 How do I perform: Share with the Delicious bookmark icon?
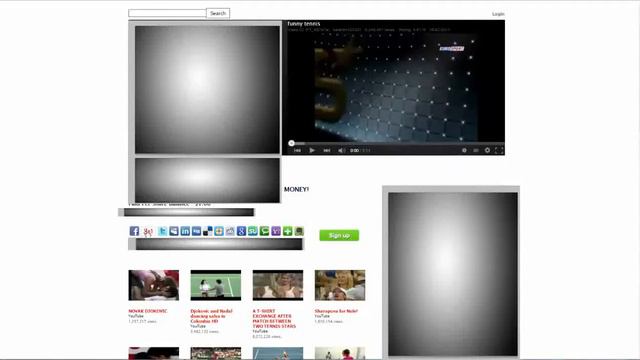(208, 231)
